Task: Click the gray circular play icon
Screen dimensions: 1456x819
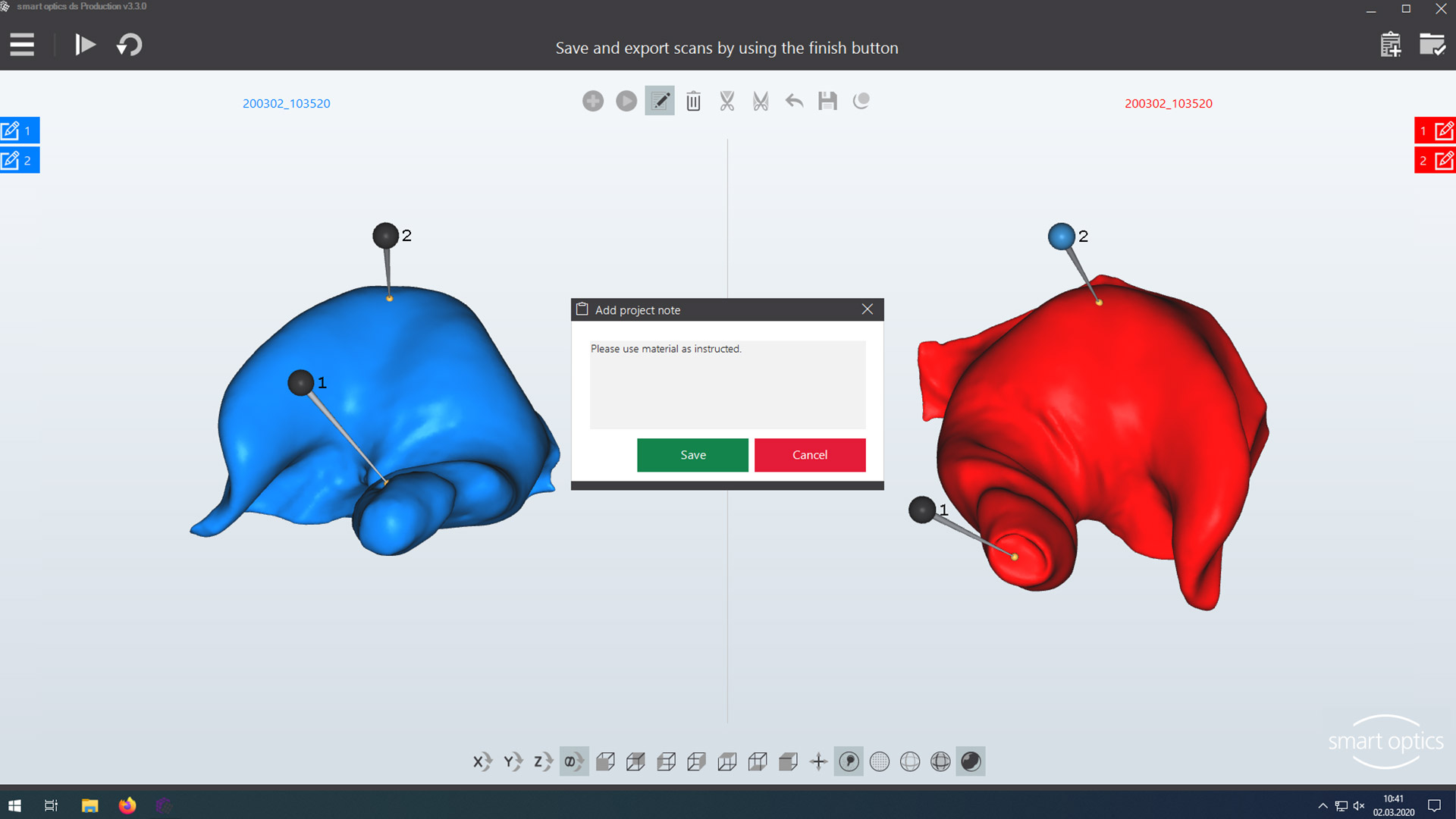Action: click(626, 101)
